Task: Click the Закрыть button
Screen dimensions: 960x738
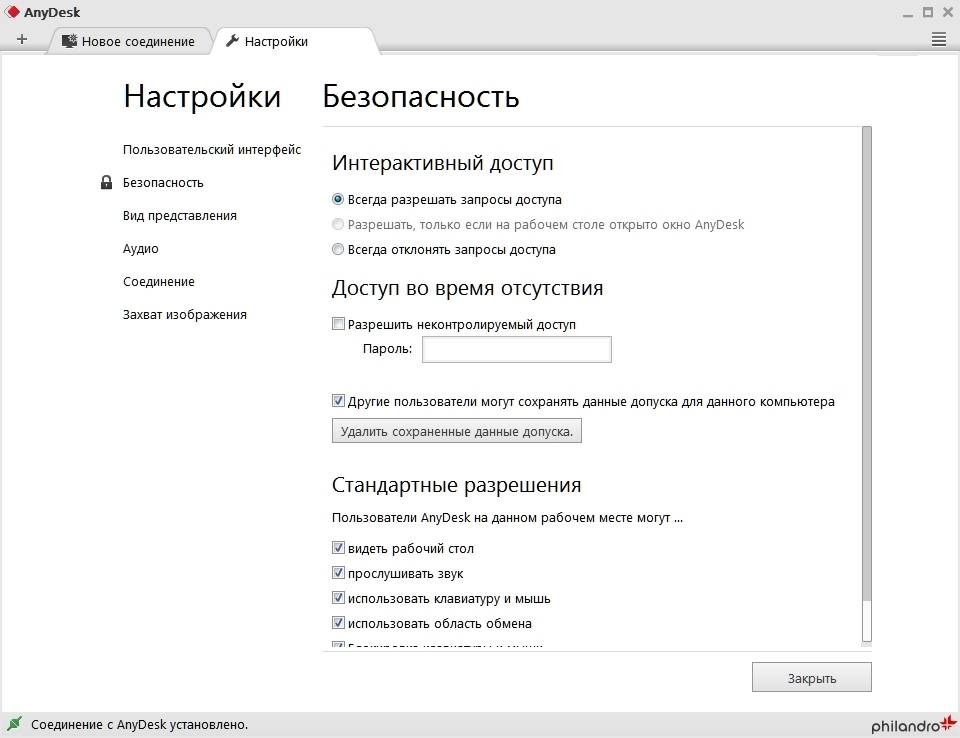Action: click(x=811, y=678)
